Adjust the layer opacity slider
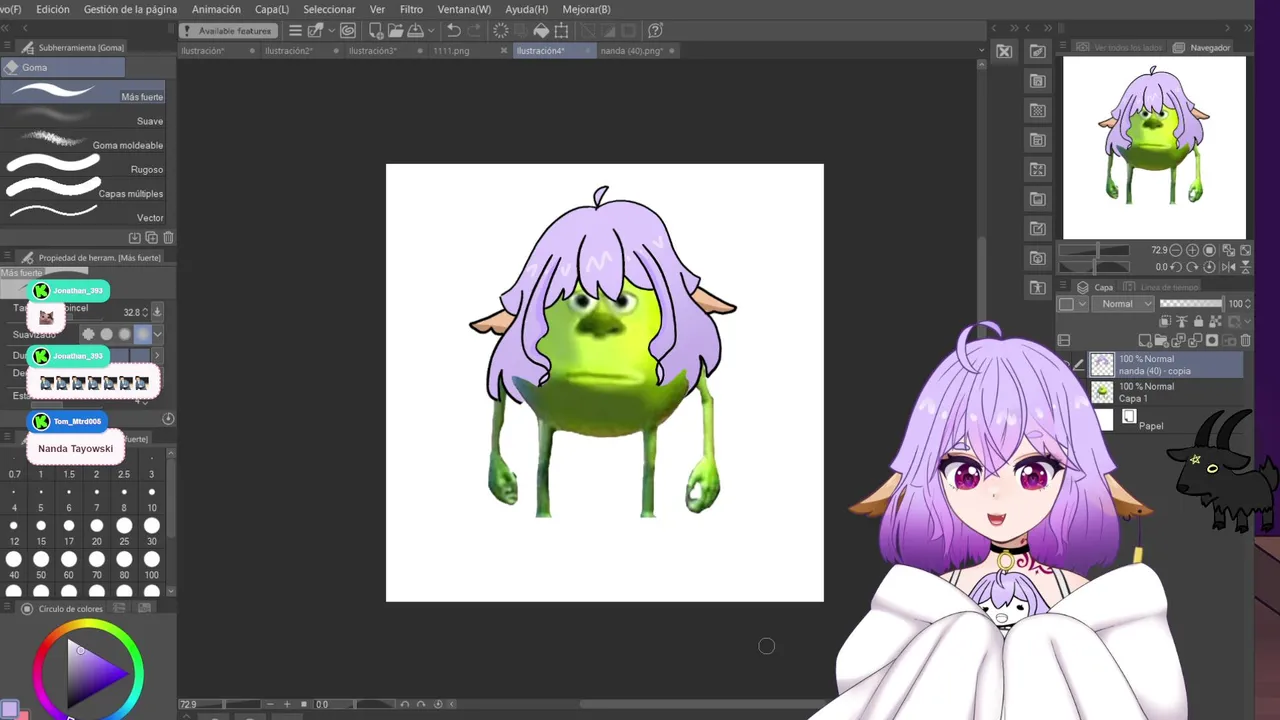 [x=1191, y=304]
